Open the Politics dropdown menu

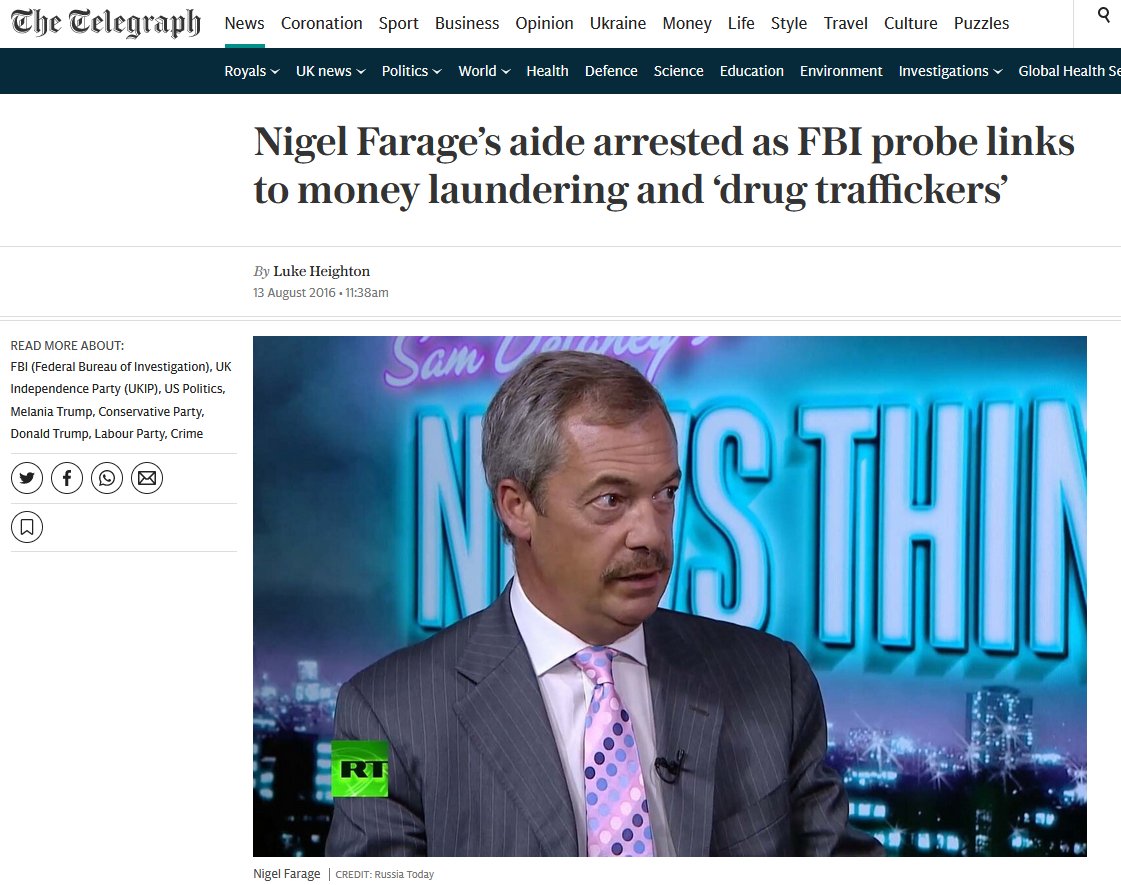(x=411, y=71)
